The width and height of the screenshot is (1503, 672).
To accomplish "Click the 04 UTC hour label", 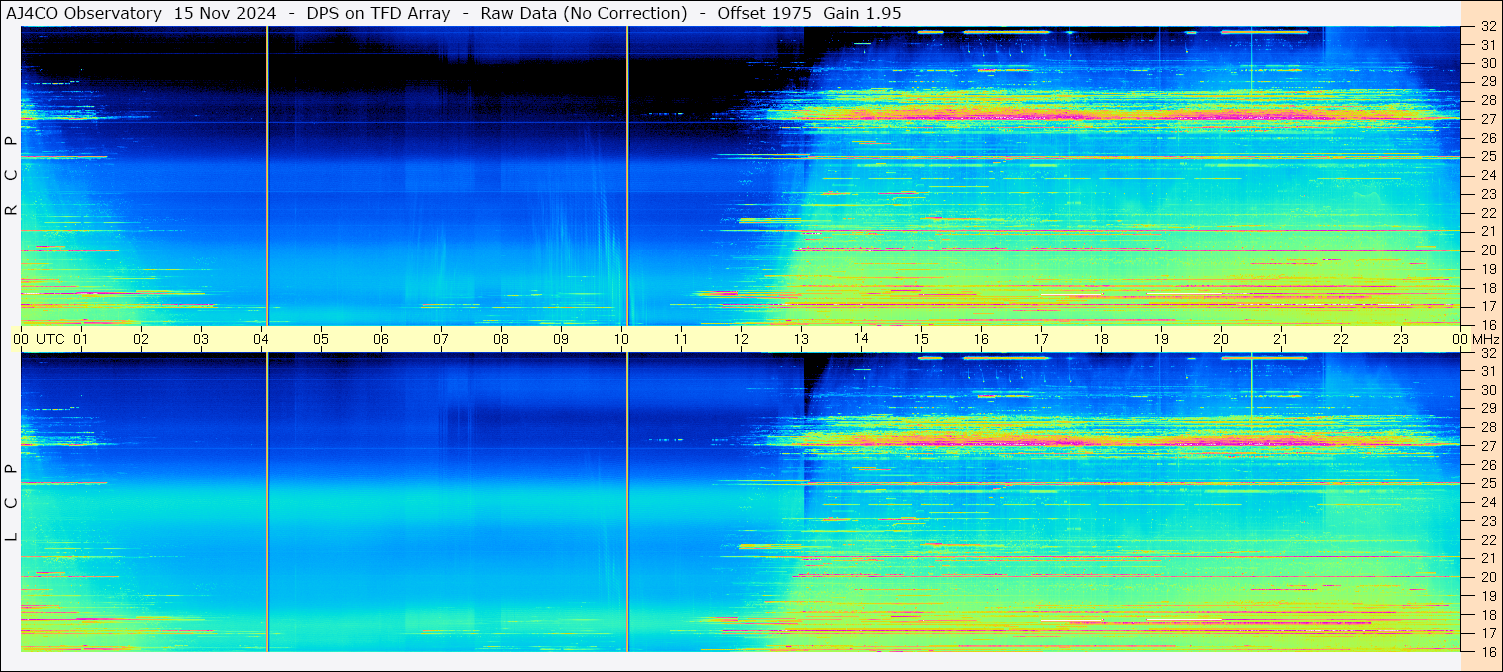I will 260,339.
